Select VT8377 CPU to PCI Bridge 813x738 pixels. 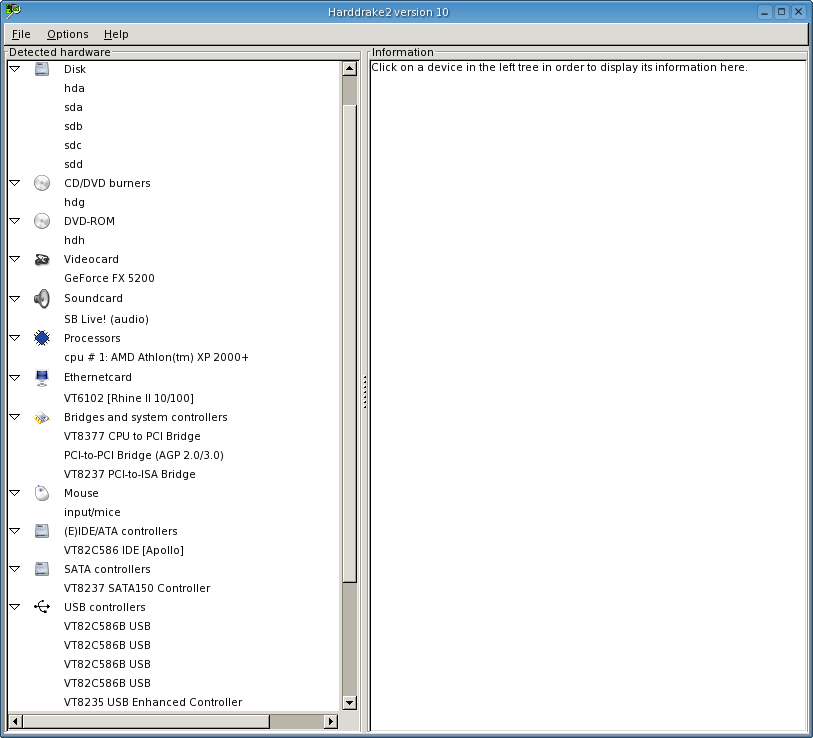coord(132,436)
